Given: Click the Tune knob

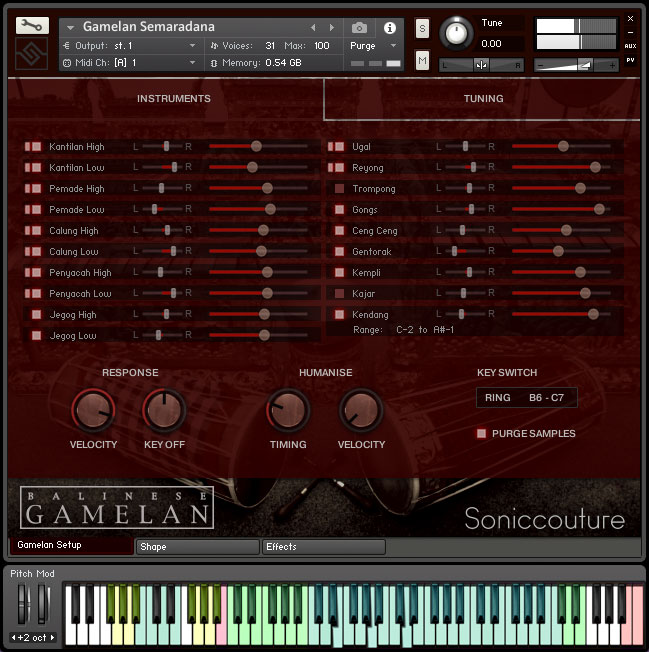Looking at the screenshot, I should click(x=456, y=33).
